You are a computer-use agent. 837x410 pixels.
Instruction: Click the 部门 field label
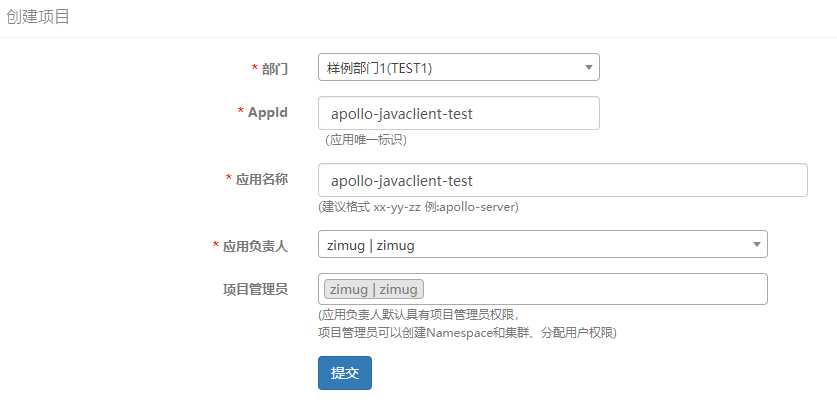tap(275, 68)
